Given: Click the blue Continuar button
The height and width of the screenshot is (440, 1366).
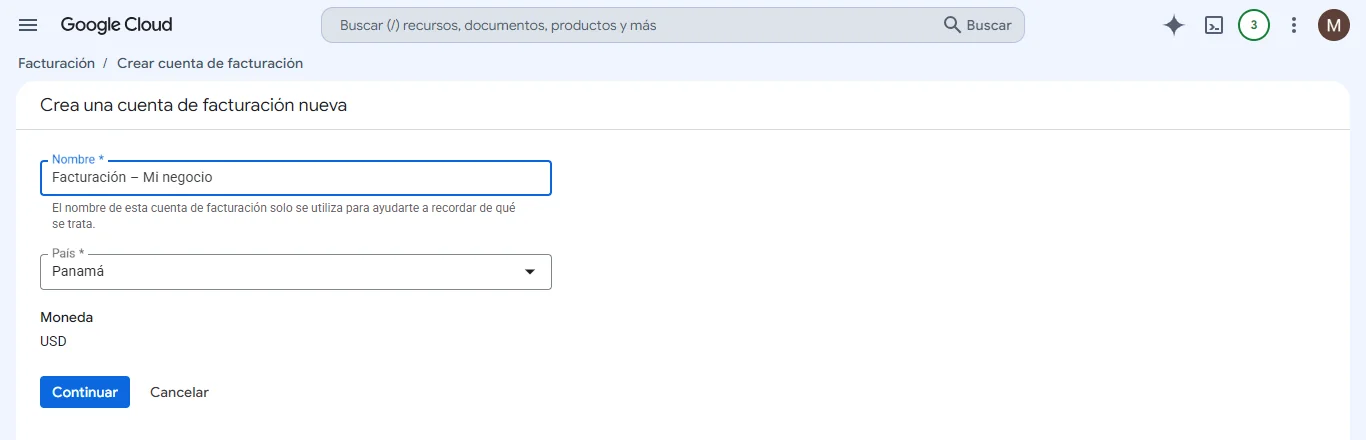Looking at the screenshot, I should tap(85, 392).
